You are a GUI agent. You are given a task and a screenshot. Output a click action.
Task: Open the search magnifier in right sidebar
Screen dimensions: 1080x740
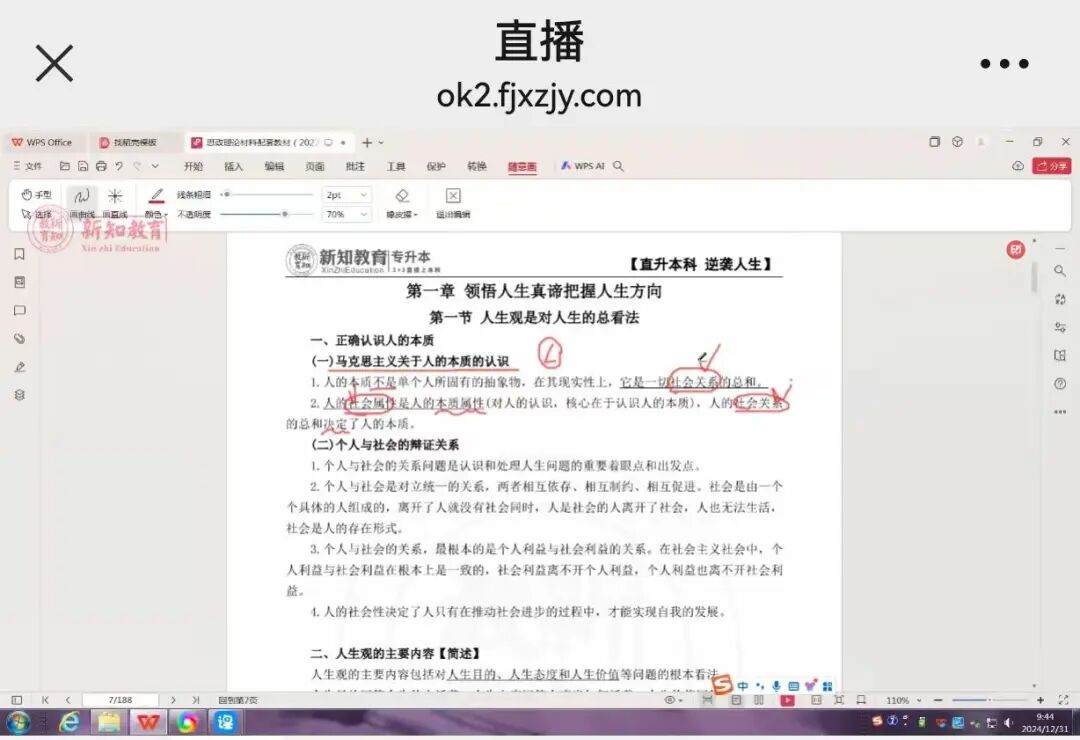coord(1060,271)
